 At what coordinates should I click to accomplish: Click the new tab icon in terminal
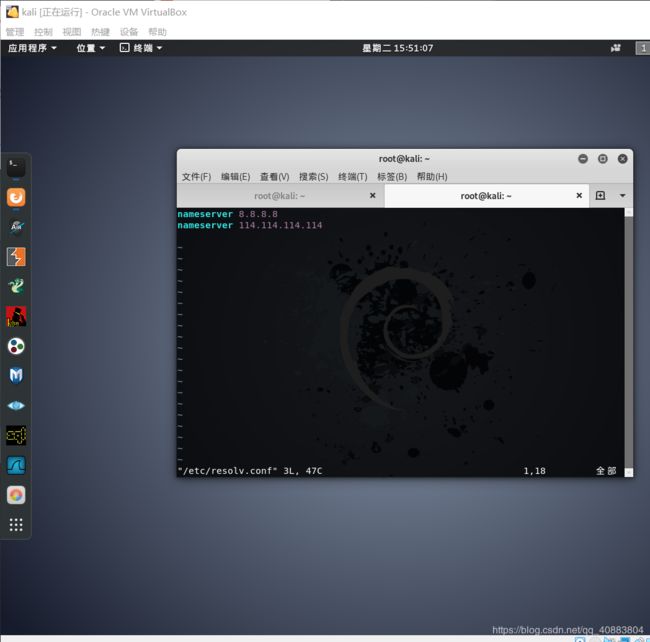[x=600, y=196]
